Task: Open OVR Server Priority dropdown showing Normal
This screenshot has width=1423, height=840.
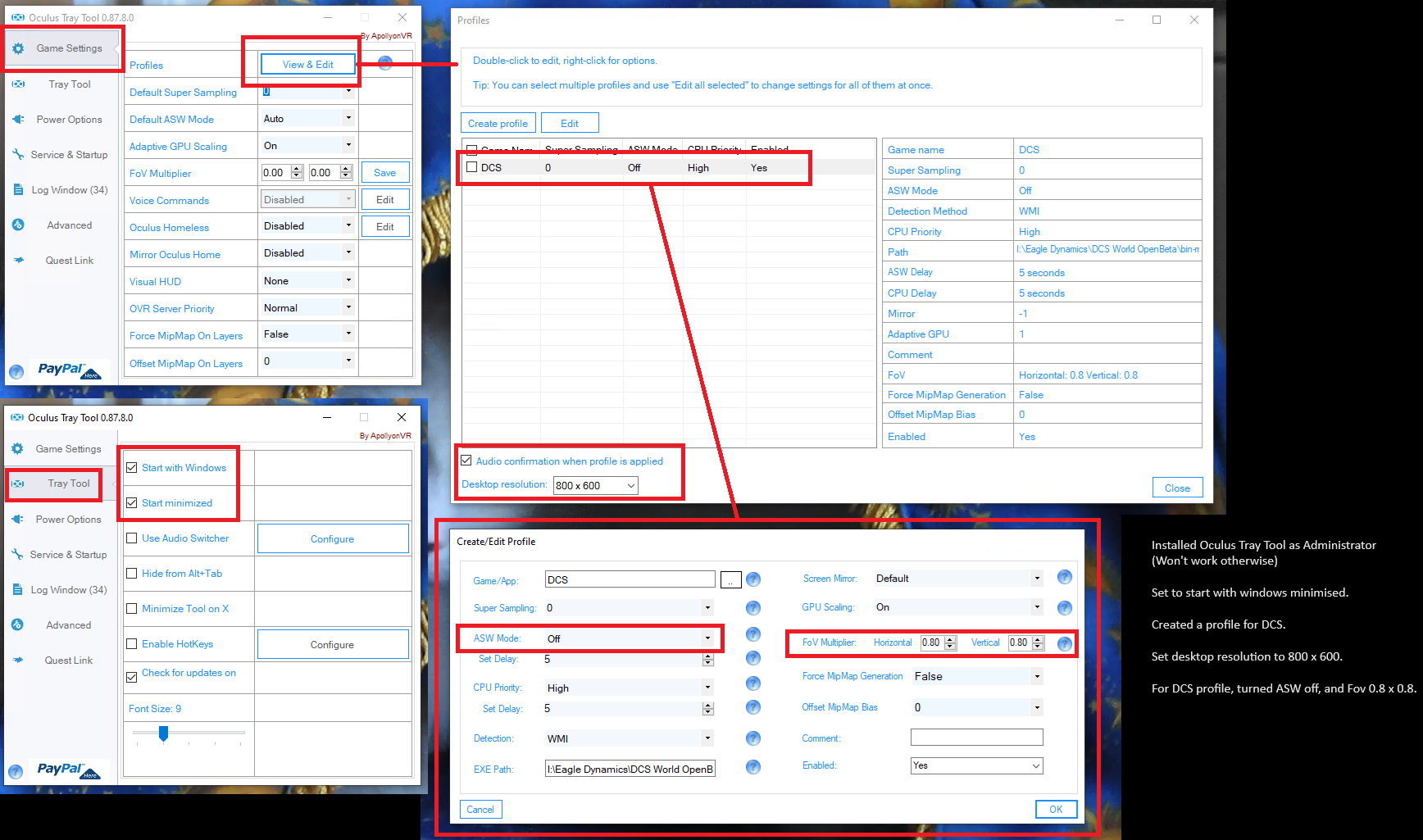Action: 307,308
